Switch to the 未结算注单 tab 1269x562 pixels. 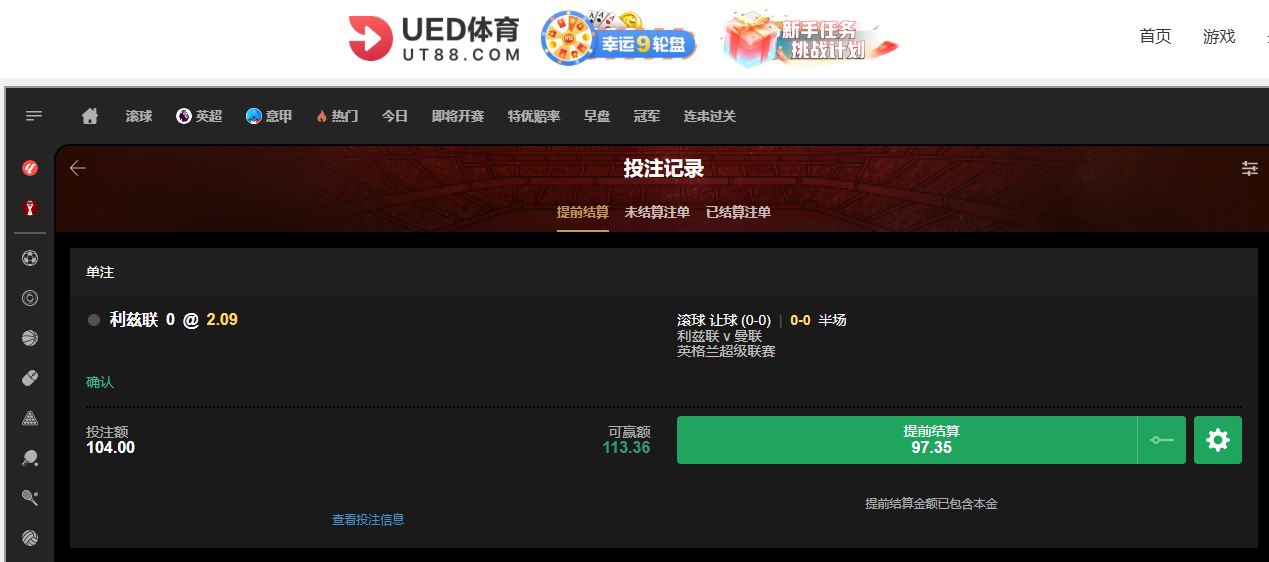pyautogui.click(x=657, y=212)
